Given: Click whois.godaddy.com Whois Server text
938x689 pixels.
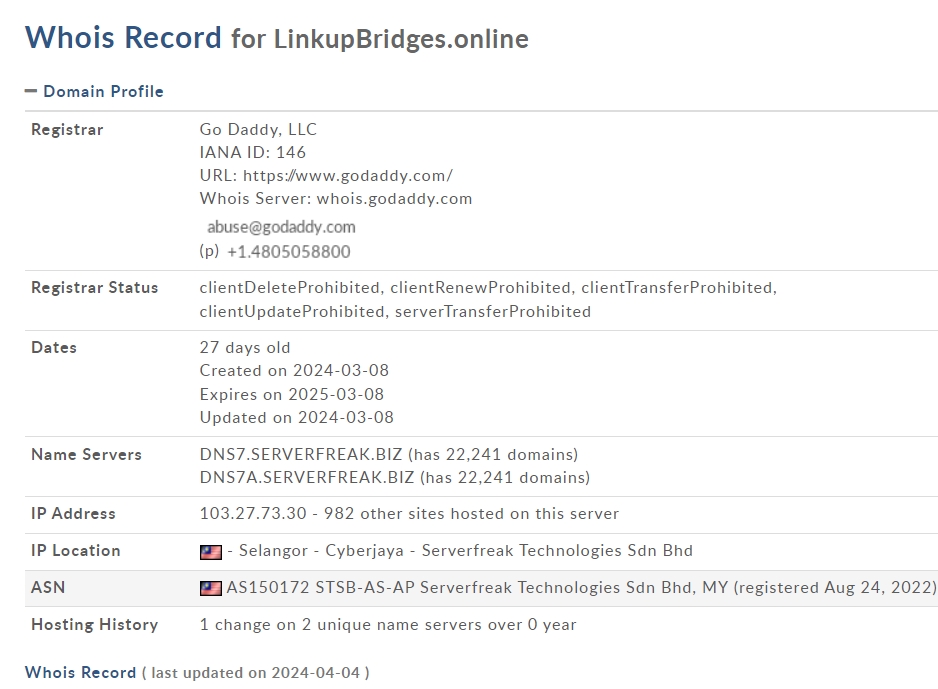Looking at the screenshot, I should click(x=394, y=199).
